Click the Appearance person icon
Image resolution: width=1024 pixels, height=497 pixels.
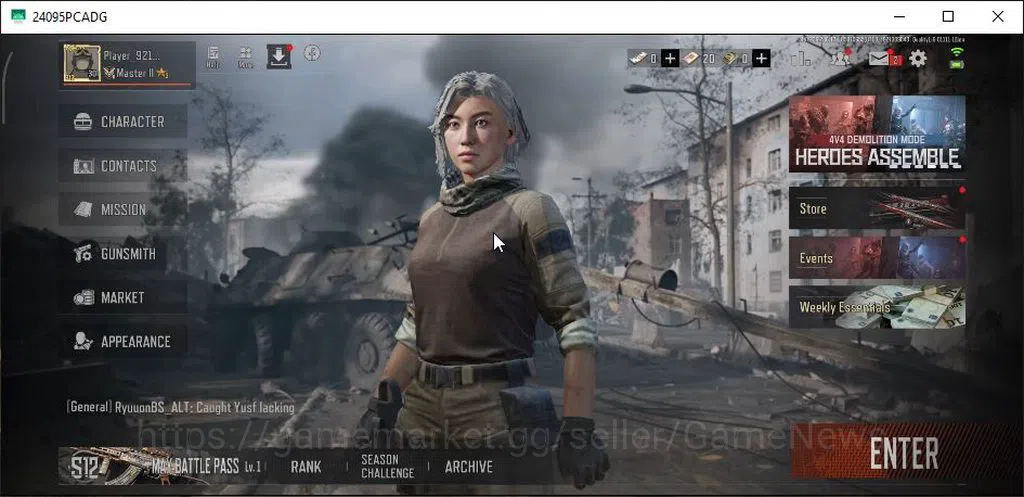(x=83, y=342)
